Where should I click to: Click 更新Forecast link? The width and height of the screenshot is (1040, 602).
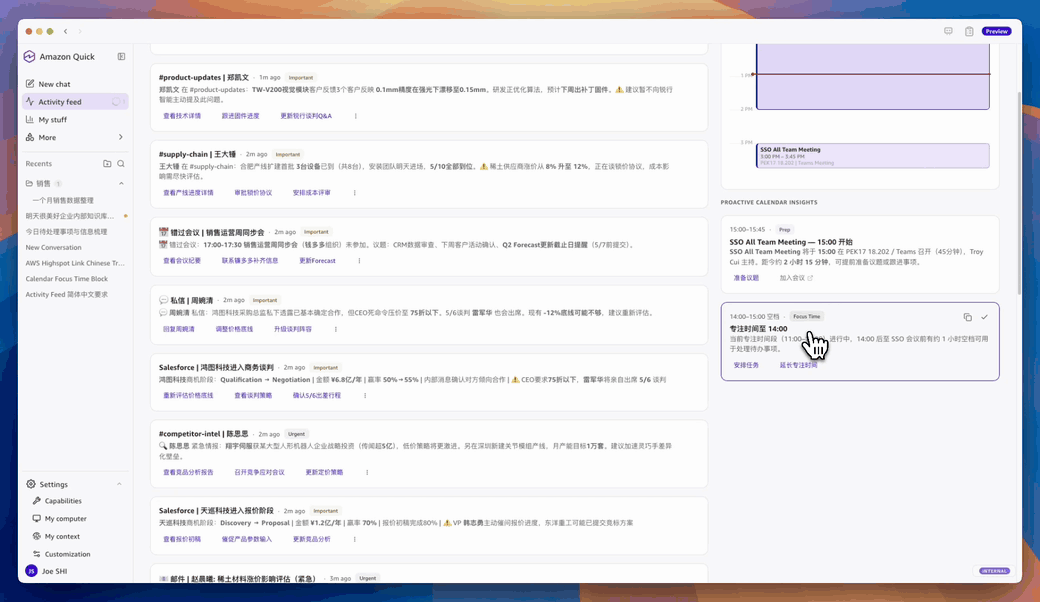tap(317, 261)
